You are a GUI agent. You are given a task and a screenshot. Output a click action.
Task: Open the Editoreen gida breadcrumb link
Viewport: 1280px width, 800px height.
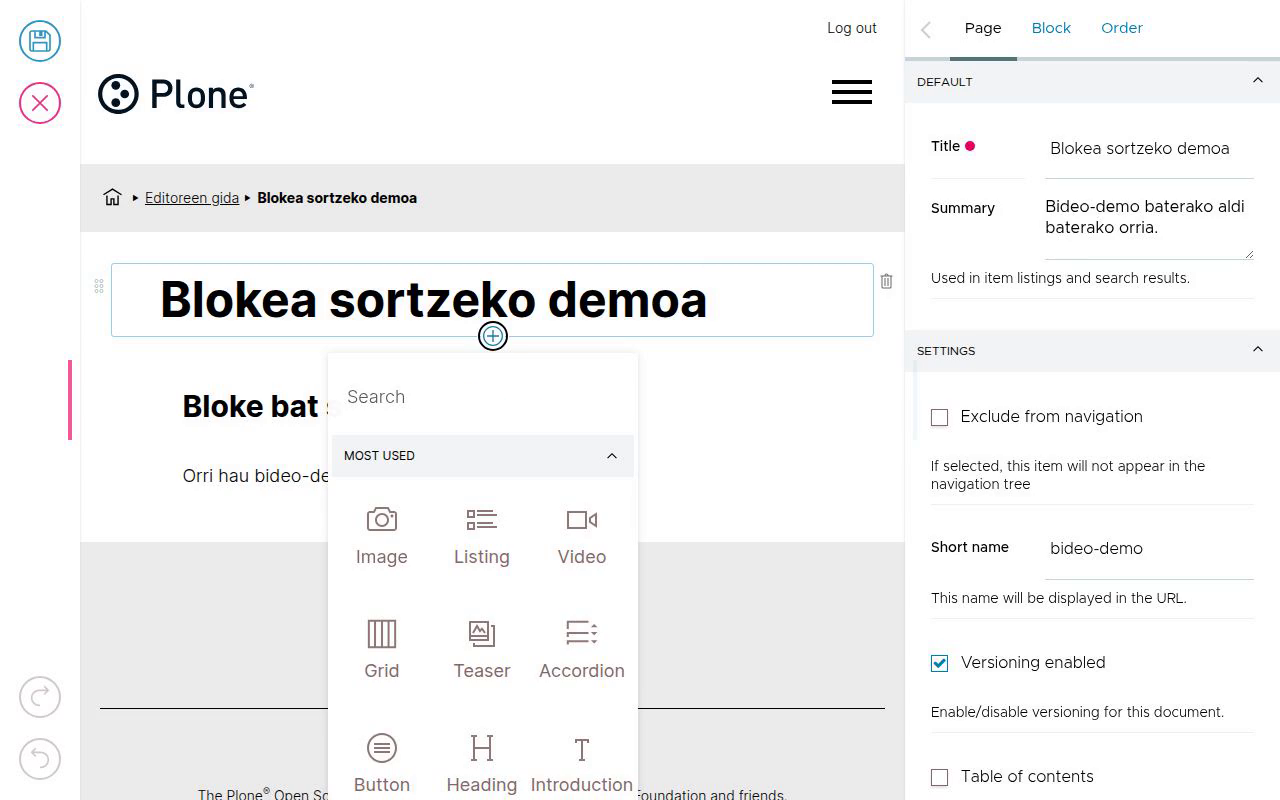point(192,198)
